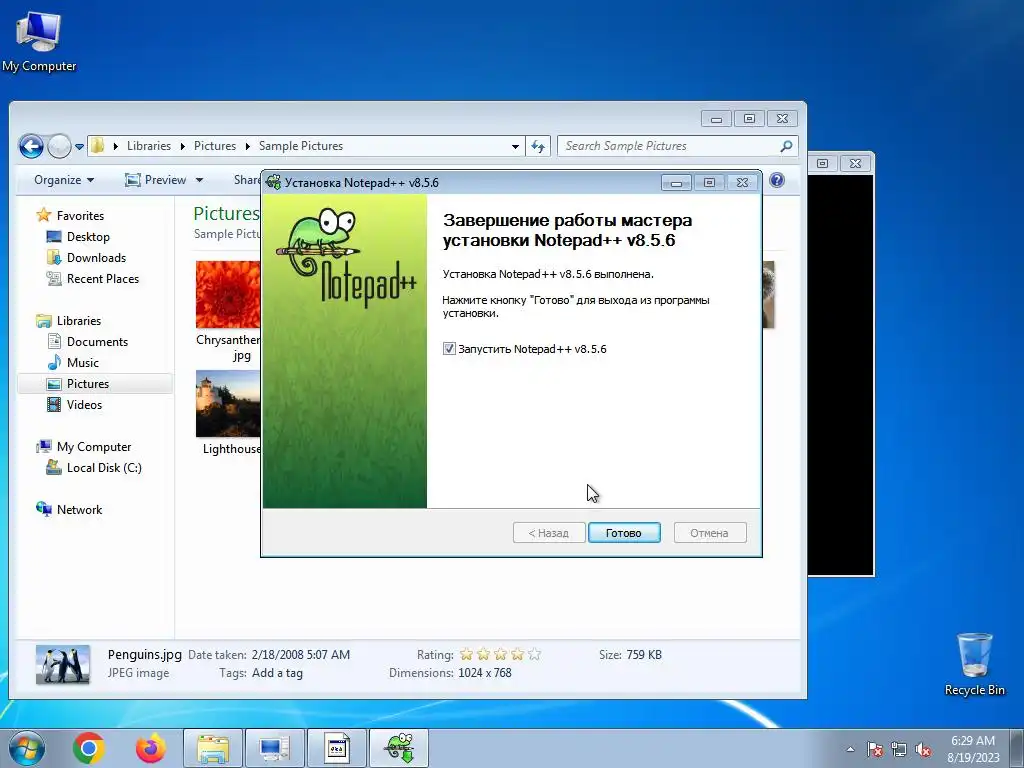This screenshot has height=768, width=1024.
Task: Select the Chrysanthemum thumbnail
Action: pos(228,295)
